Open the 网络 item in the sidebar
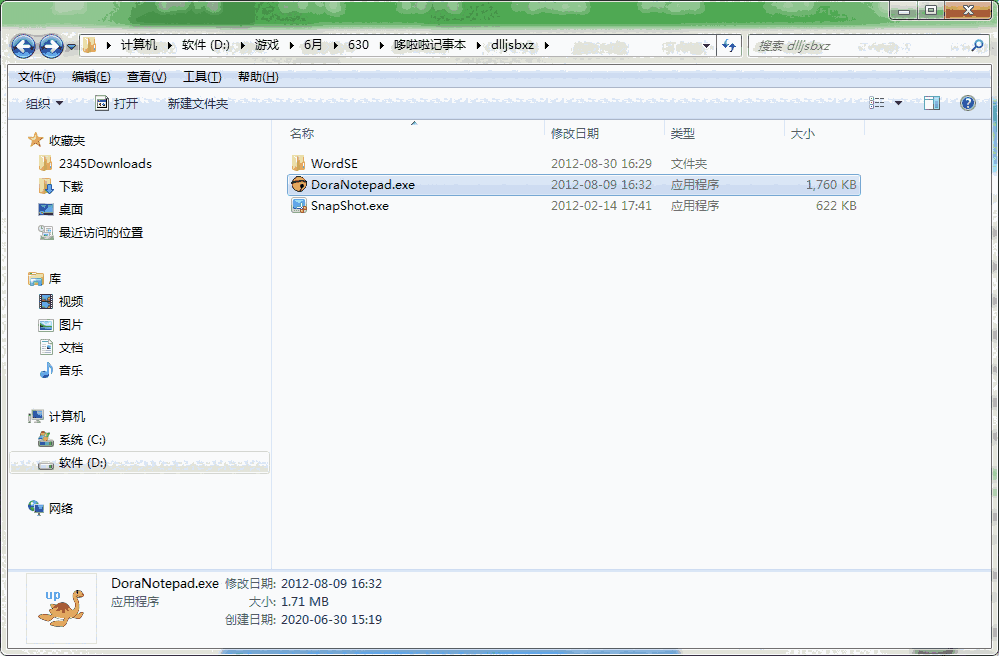 pos(60,508)
